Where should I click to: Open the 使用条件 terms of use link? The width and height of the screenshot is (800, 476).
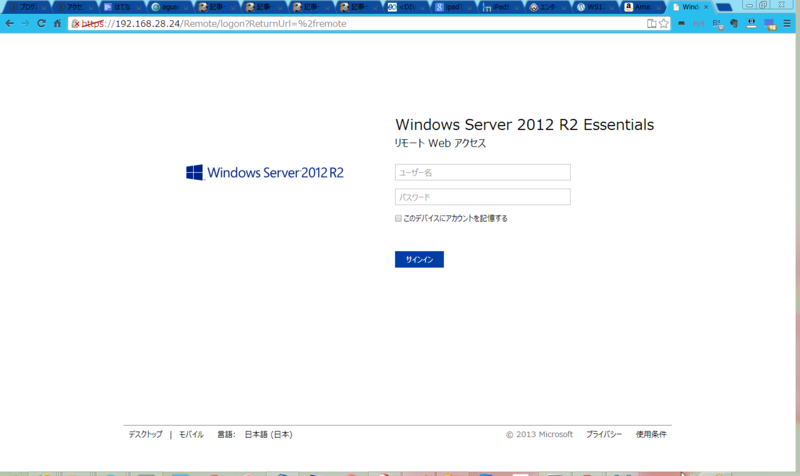[x=651, y=435]
